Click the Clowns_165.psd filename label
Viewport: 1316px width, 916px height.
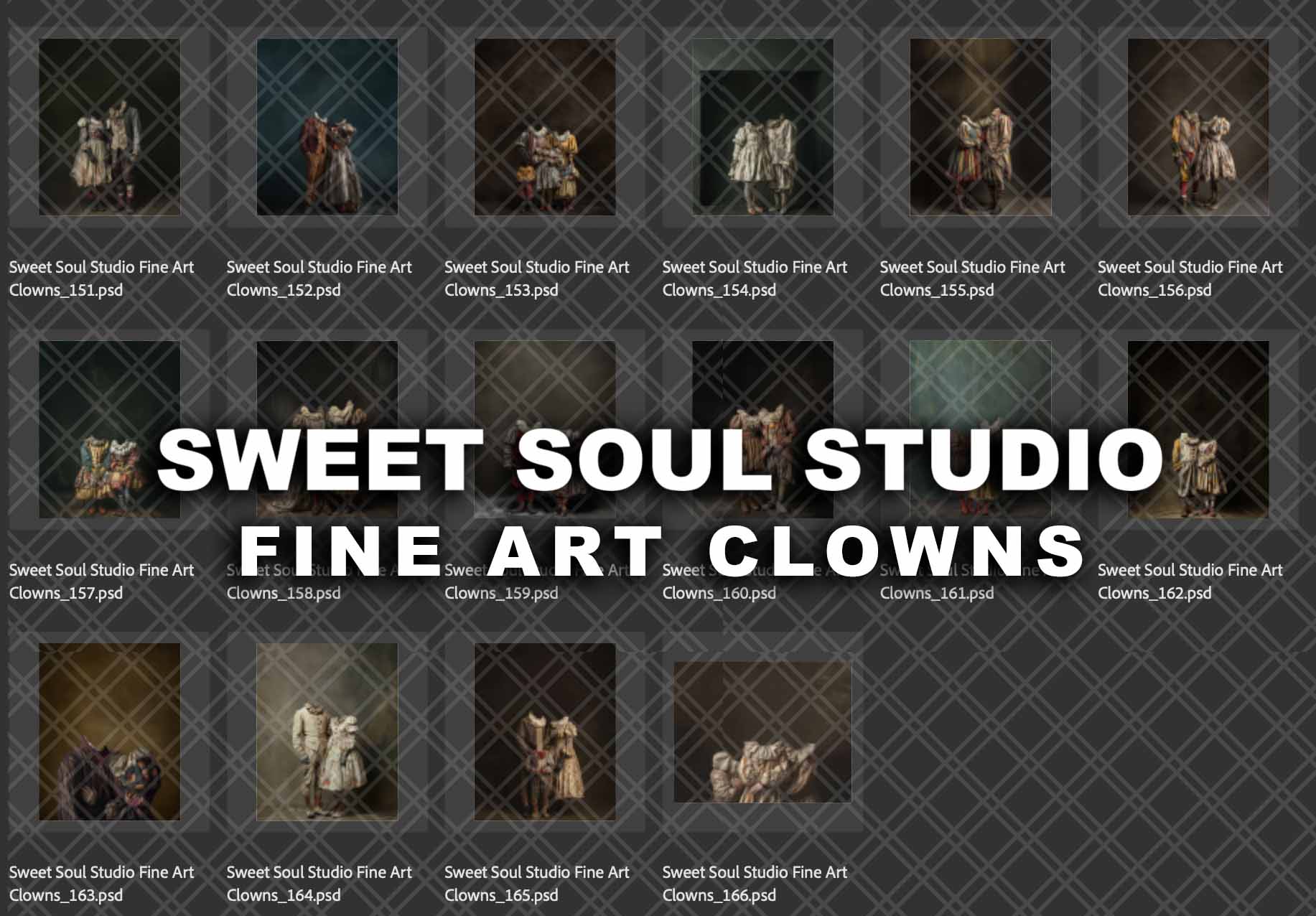pyautogui.click(x=537, y=884)
